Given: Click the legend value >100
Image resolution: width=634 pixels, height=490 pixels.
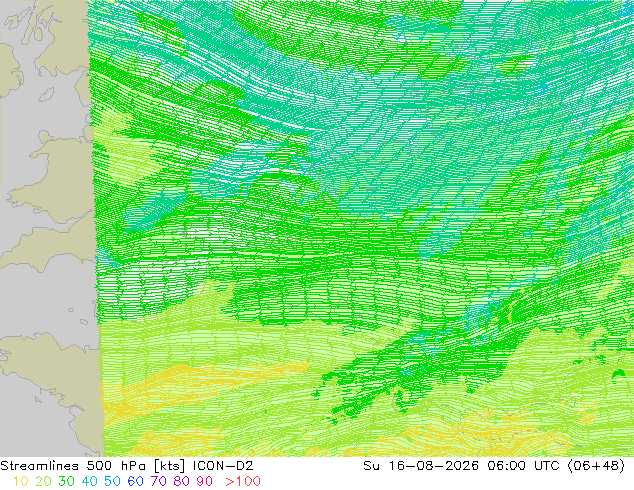Looking at the screenshot, I should 243,481.
